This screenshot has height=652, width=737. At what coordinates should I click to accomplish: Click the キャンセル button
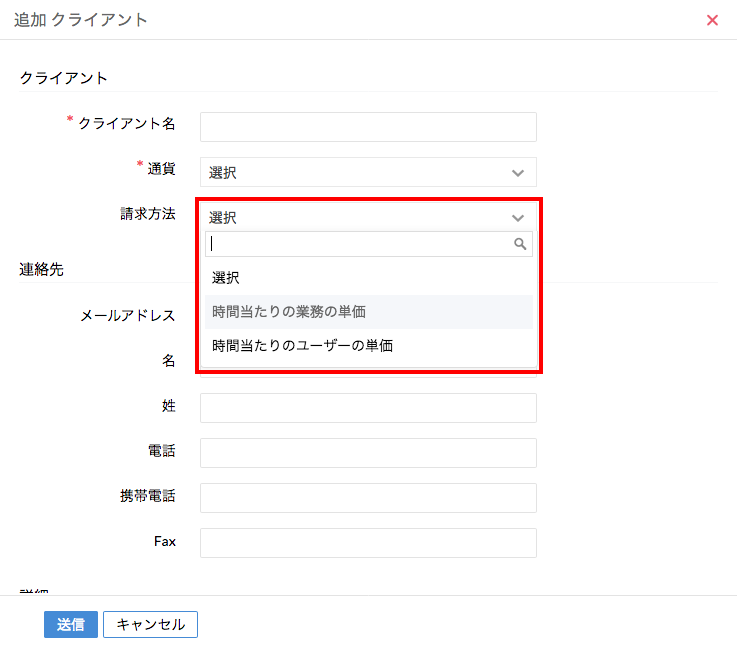150,624
